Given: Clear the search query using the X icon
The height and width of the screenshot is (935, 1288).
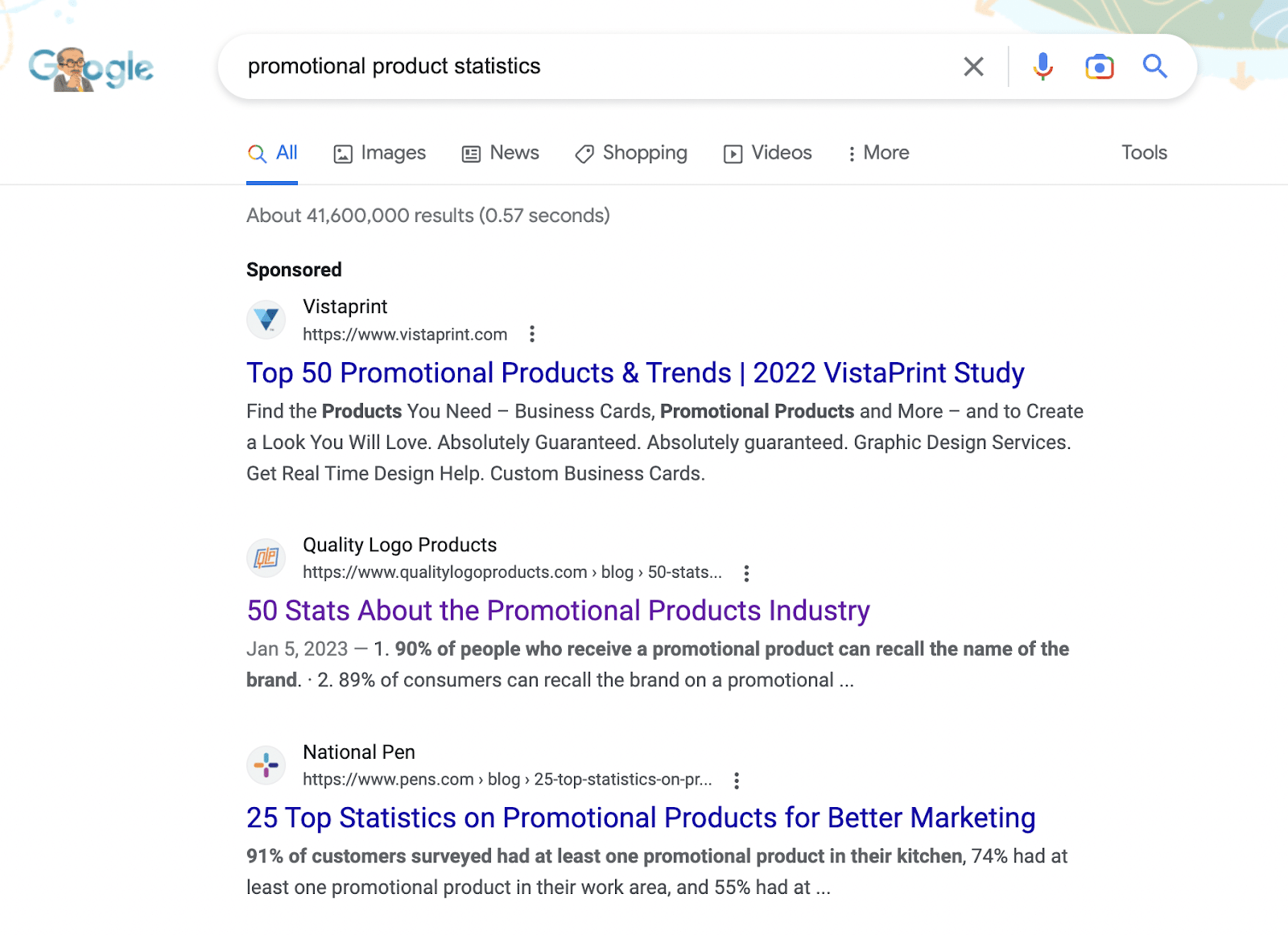Looking at the screenshot, I should (973, 67).
